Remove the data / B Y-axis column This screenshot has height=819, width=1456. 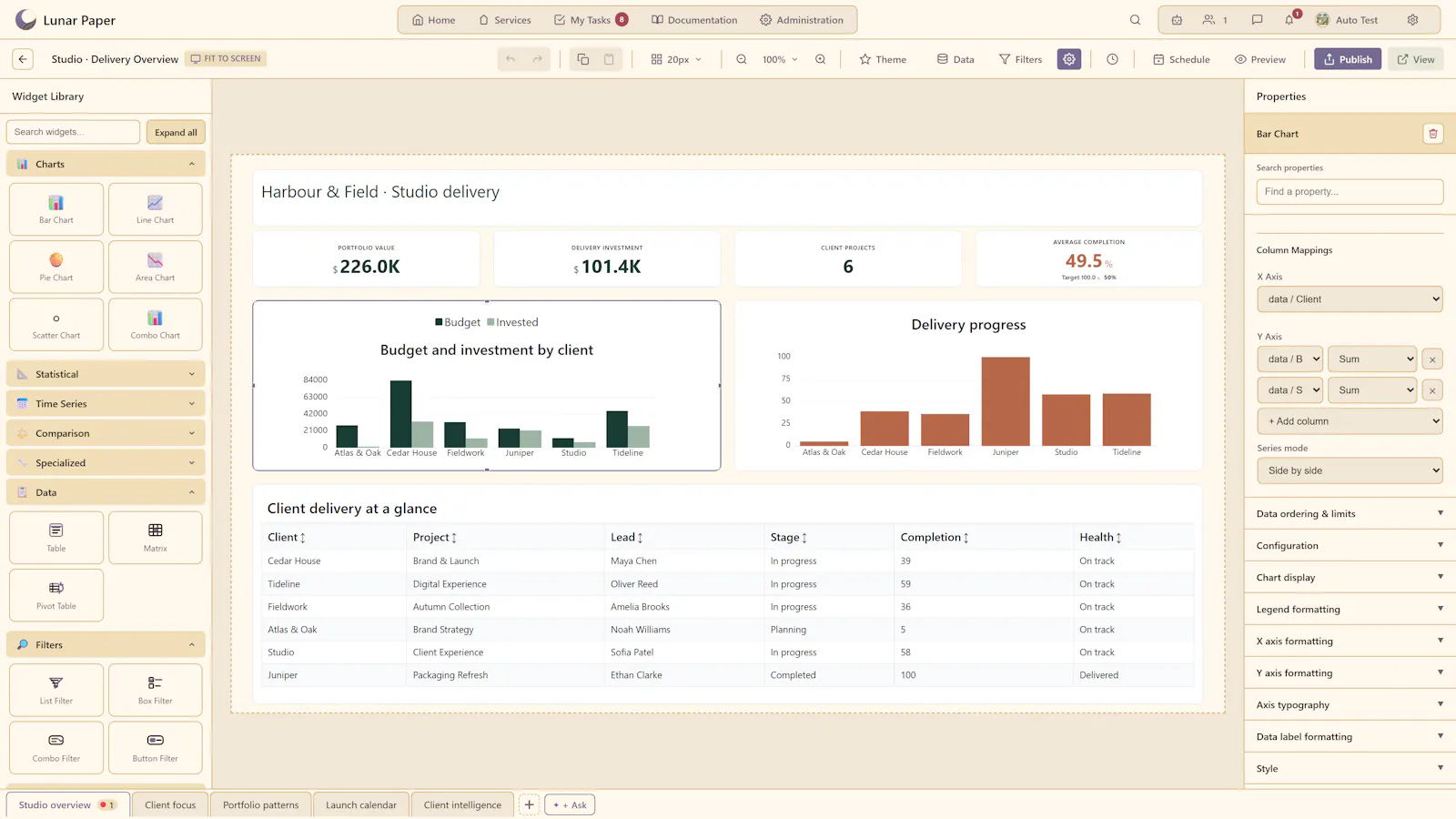coord(1432,359)
